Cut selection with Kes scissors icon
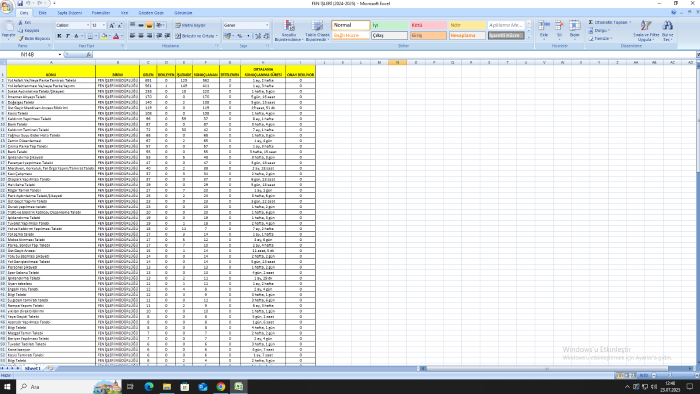The image size is (700, 394). (21, 22)
